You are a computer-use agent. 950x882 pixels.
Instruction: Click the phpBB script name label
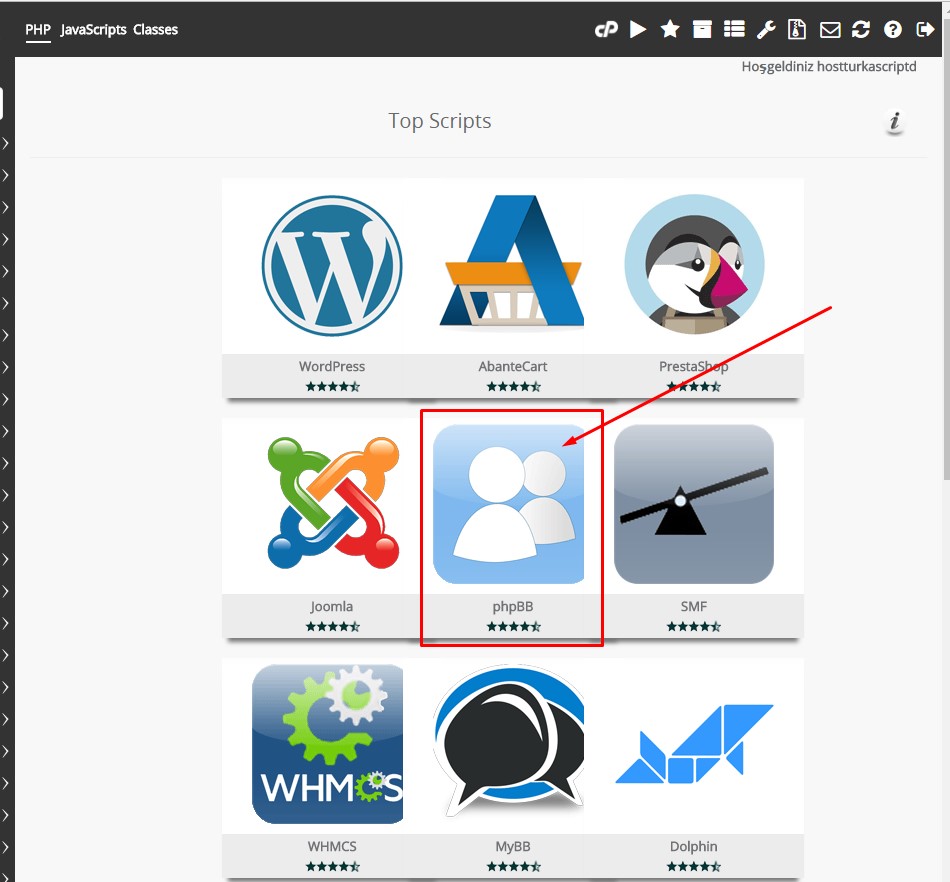(x=513, y=607)
